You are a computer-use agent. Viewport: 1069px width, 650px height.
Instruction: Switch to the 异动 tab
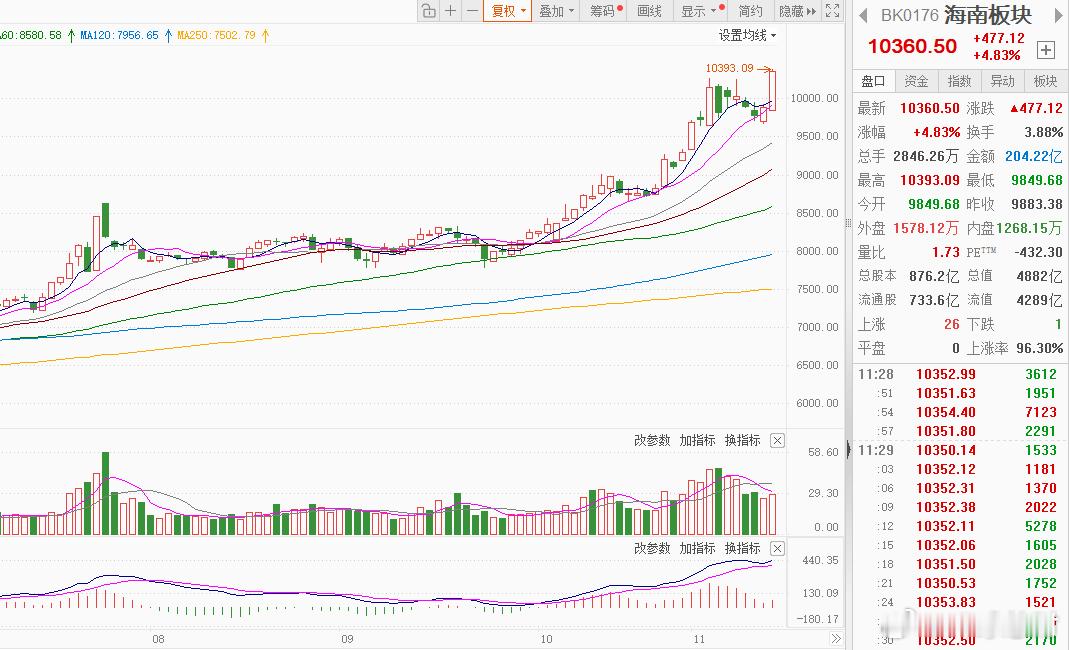[1002, 81]
